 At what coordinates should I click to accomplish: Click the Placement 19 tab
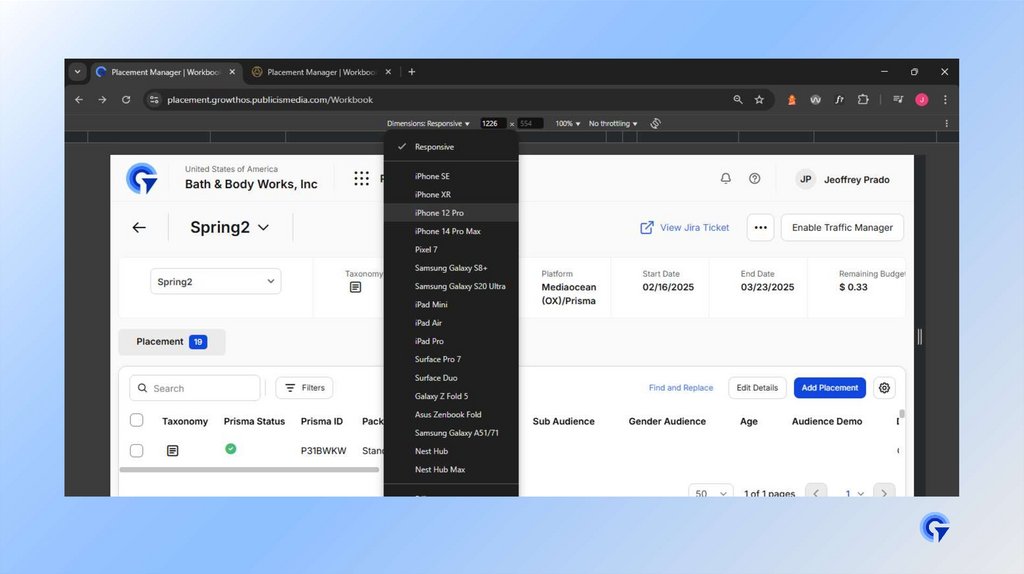point(172,342)
